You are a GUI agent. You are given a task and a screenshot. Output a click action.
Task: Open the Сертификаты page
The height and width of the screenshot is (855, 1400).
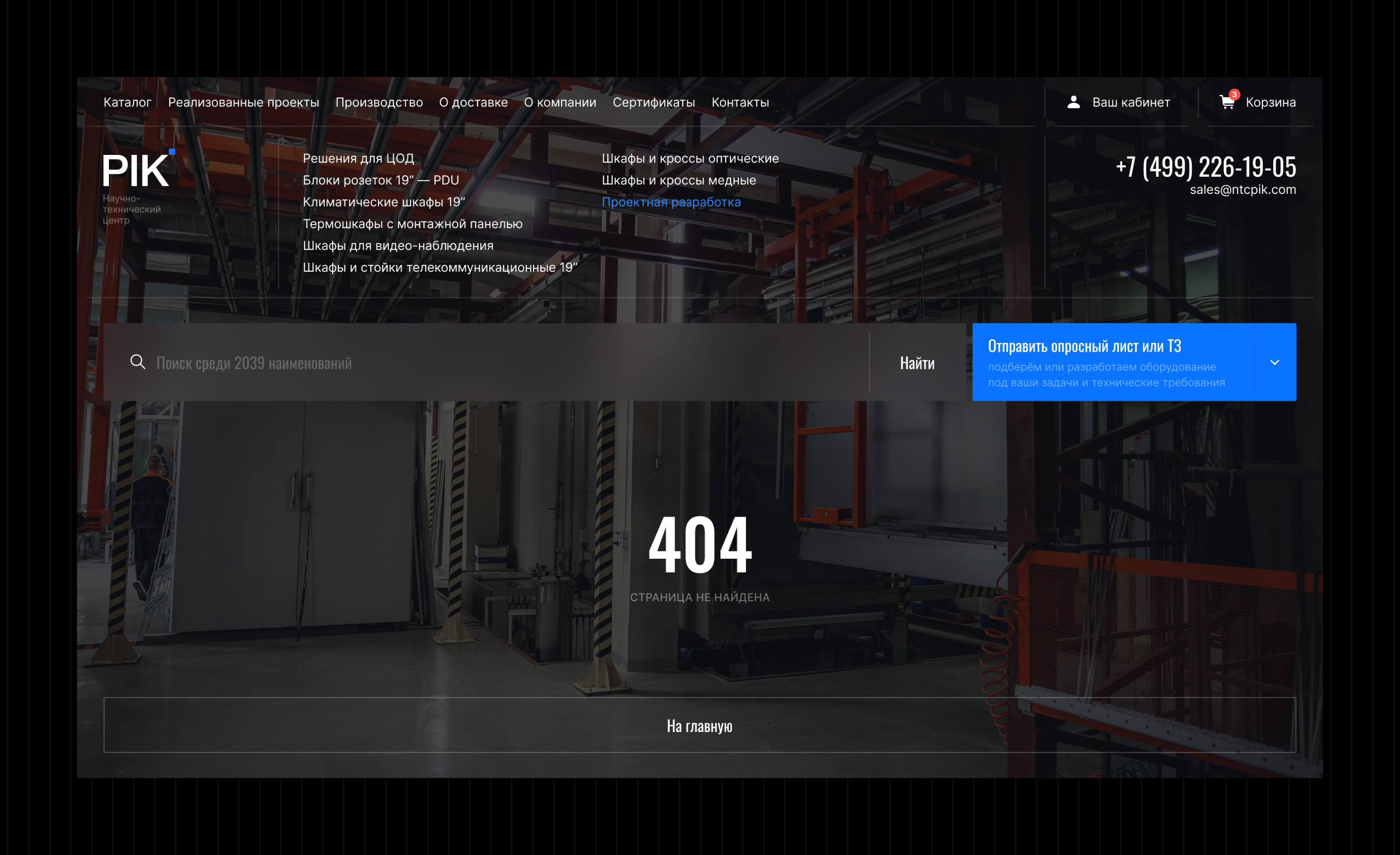pos(654,102)
